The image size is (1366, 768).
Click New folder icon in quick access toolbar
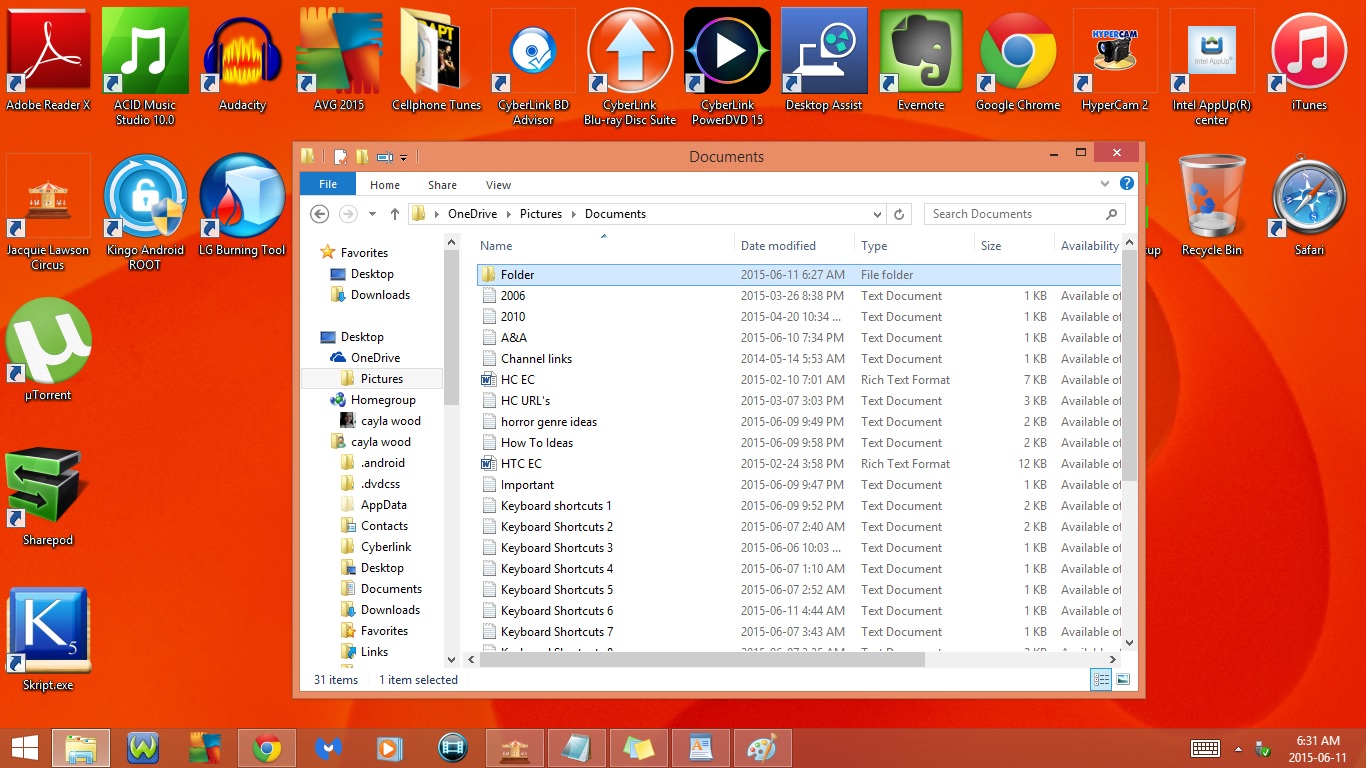coord(361,156)
